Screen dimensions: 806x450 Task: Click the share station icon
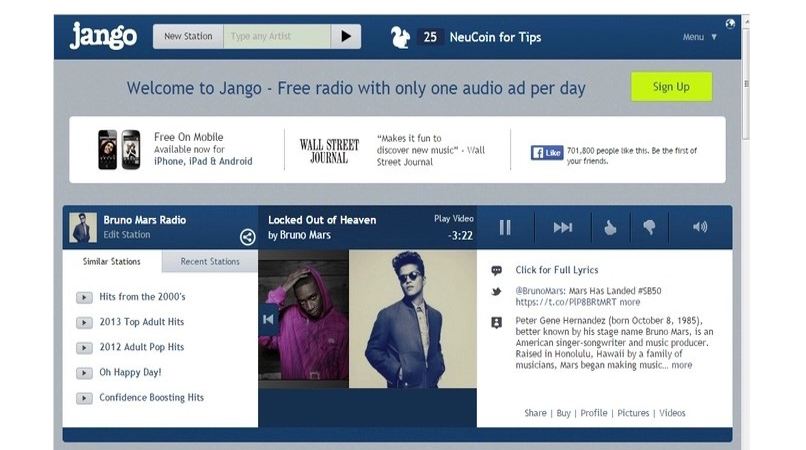247,237
